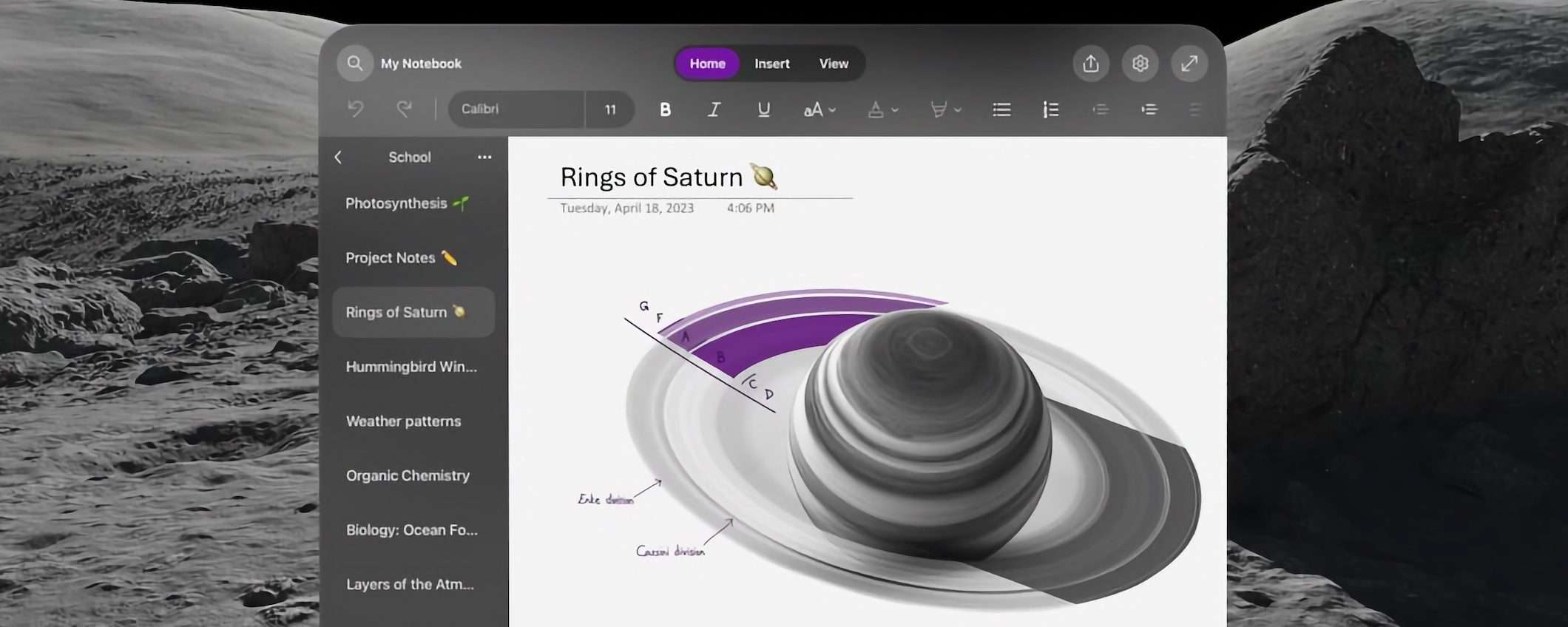Click the 4:06 PM timestamp
The height and width of the screenshot is (627, 1568).
pos(750,208)
